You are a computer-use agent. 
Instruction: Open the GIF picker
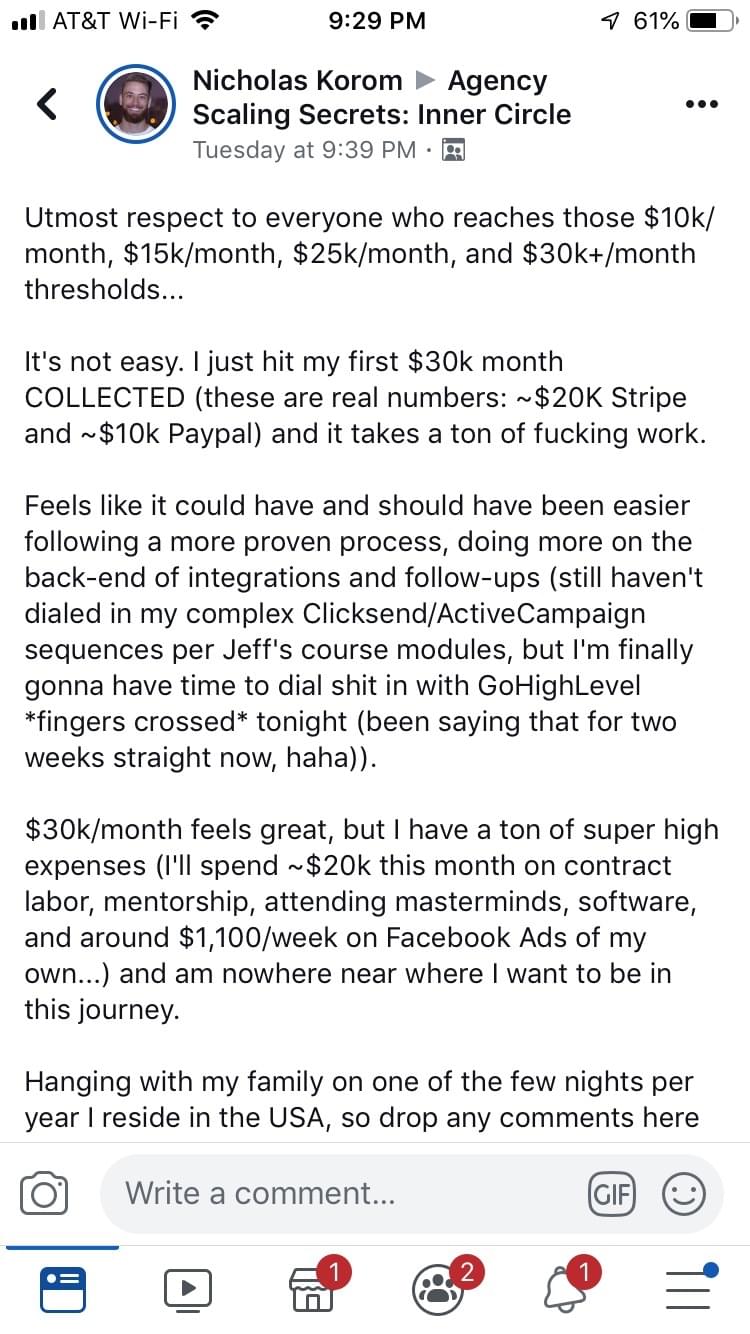pyautogui.click(x=611, y=1194)
